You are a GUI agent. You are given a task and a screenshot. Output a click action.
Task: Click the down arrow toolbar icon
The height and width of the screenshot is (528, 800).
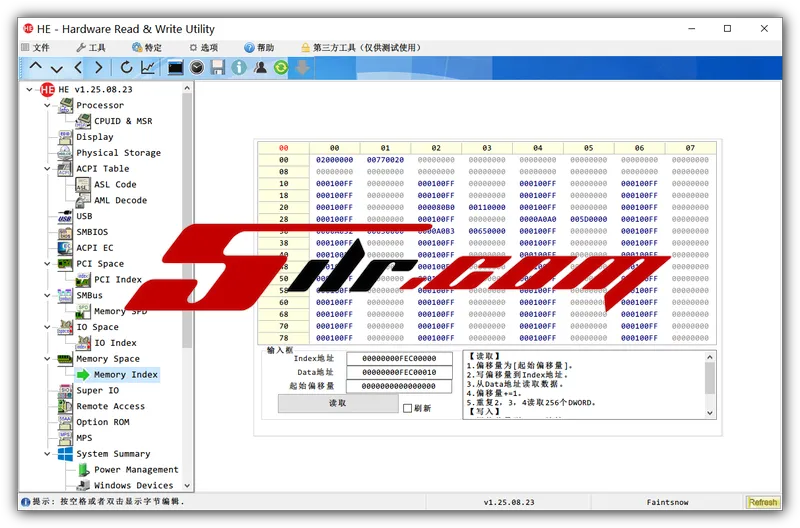pos(57,68)
